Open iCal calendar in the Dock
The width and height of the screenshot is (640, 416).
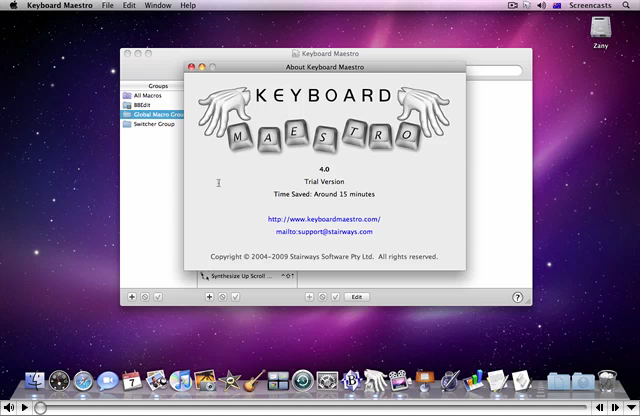click(x=132, y=381)
